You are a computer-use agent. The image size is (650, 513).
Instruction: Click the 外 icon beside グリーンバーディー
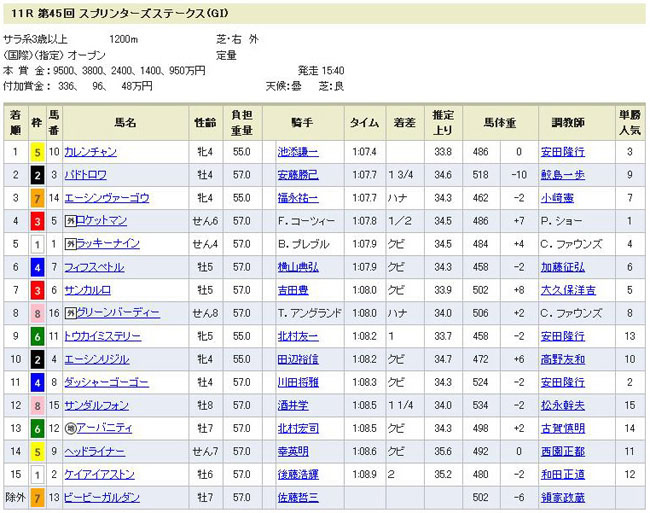point(70,313)
